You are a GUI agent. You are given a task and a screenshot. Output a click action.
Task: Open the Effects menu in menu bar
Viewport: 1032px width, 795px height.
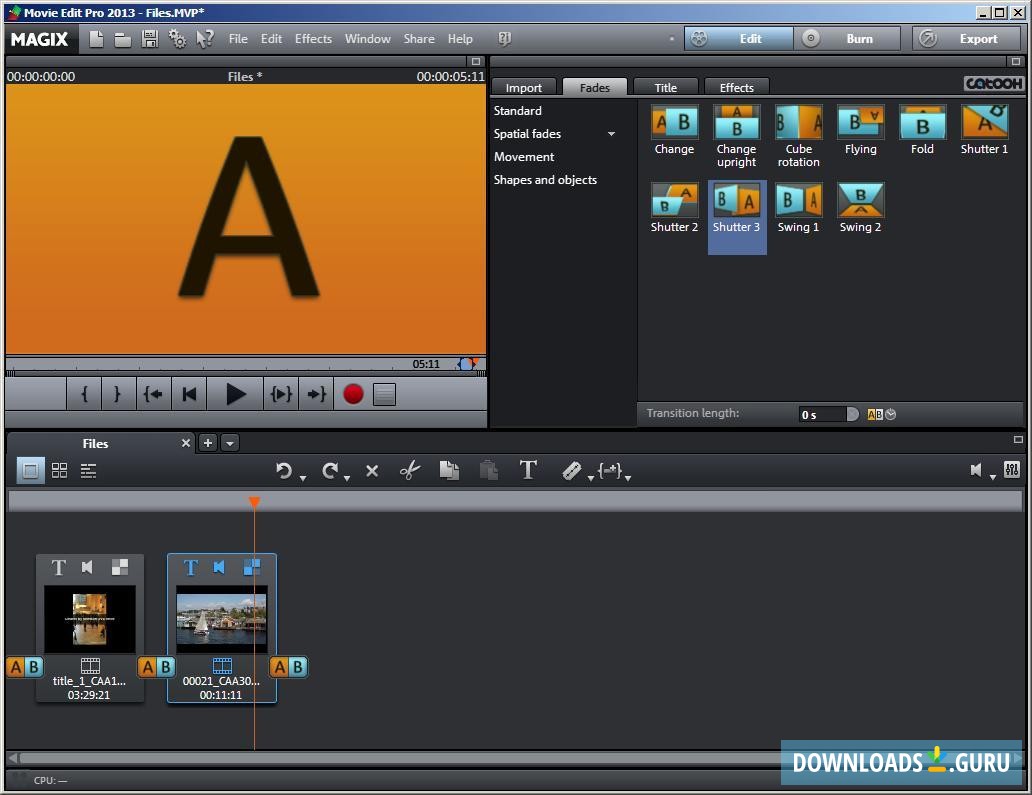pos(313,39)
